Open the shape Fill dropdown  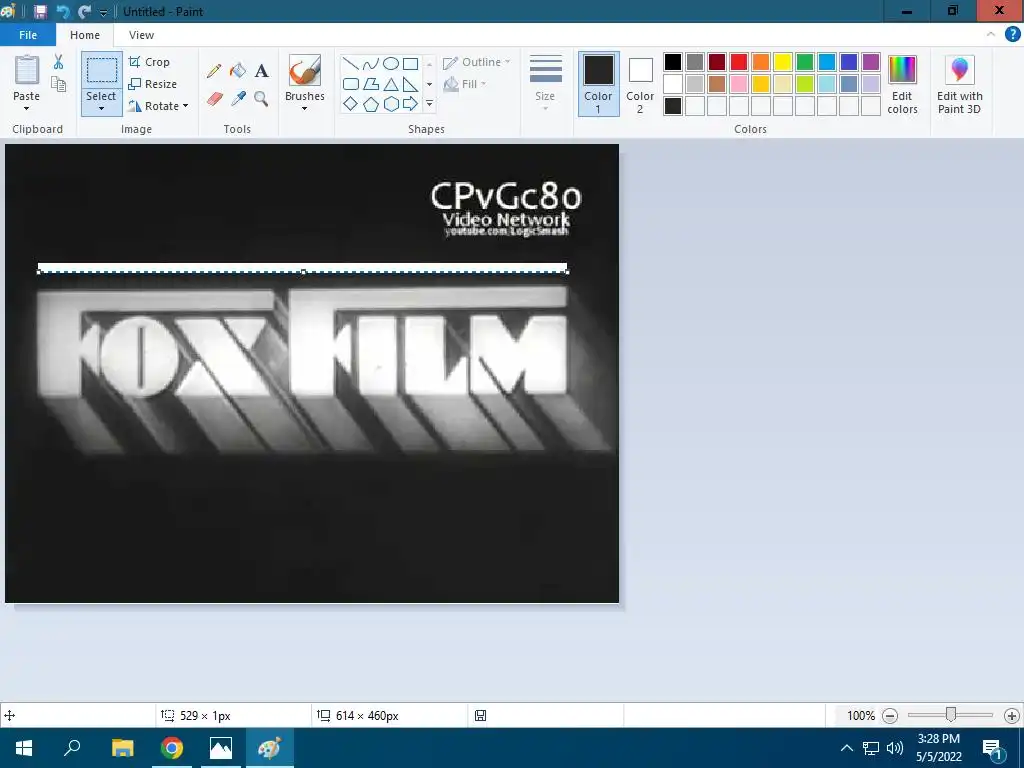tap(464, 84)
